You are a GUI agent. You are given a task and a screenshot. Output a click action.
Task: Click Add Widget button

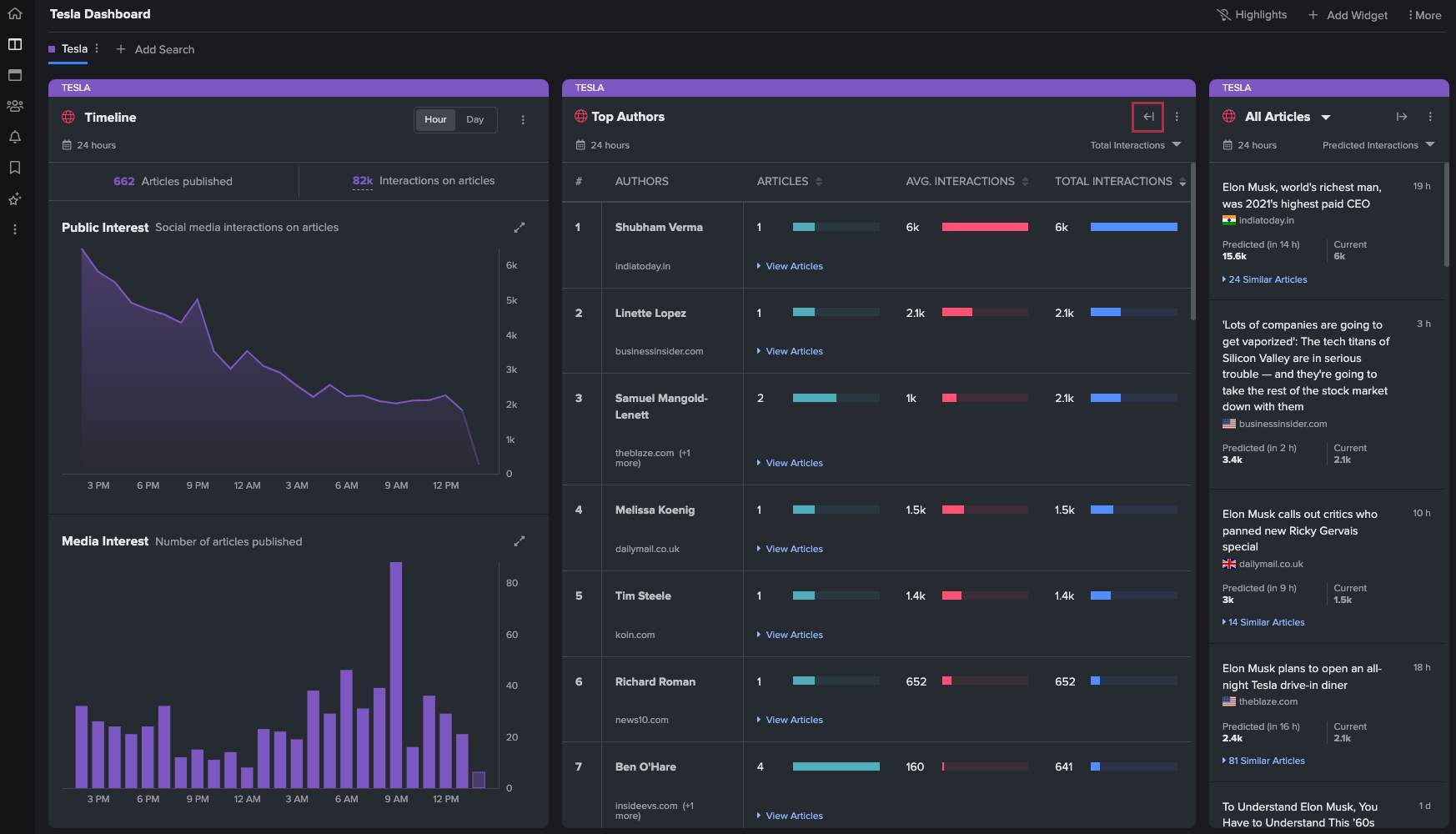tap(1348, 15)
